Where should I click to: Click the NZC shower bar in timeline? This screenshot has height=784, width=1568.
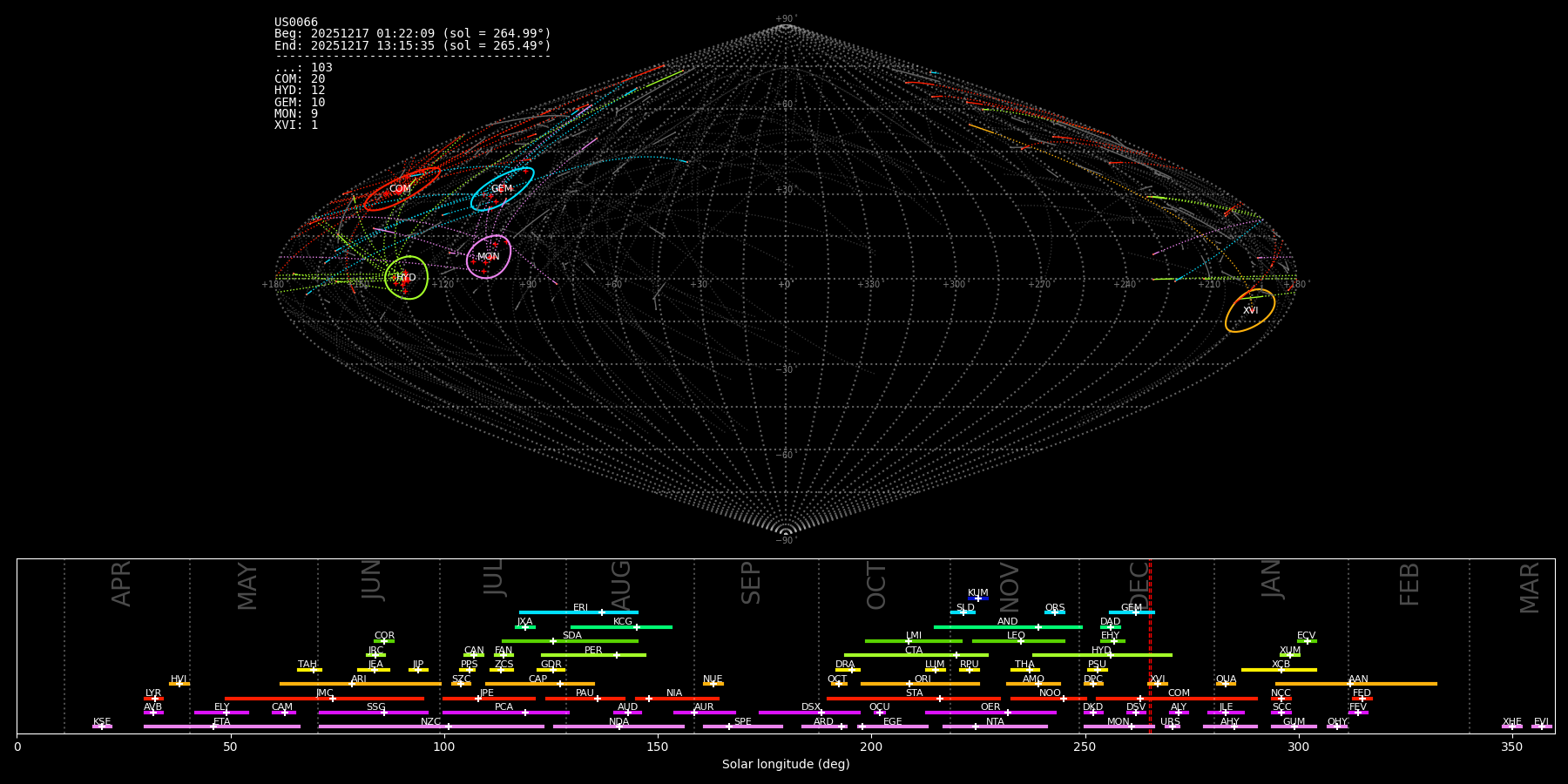[431, 727]
